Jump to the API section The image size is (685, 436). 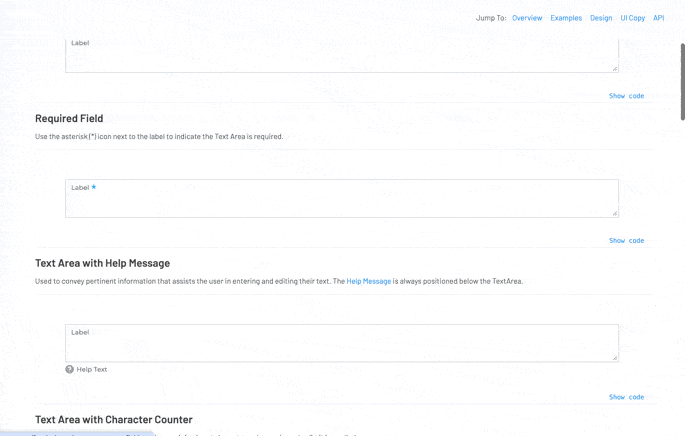click(x=658, y=18)
